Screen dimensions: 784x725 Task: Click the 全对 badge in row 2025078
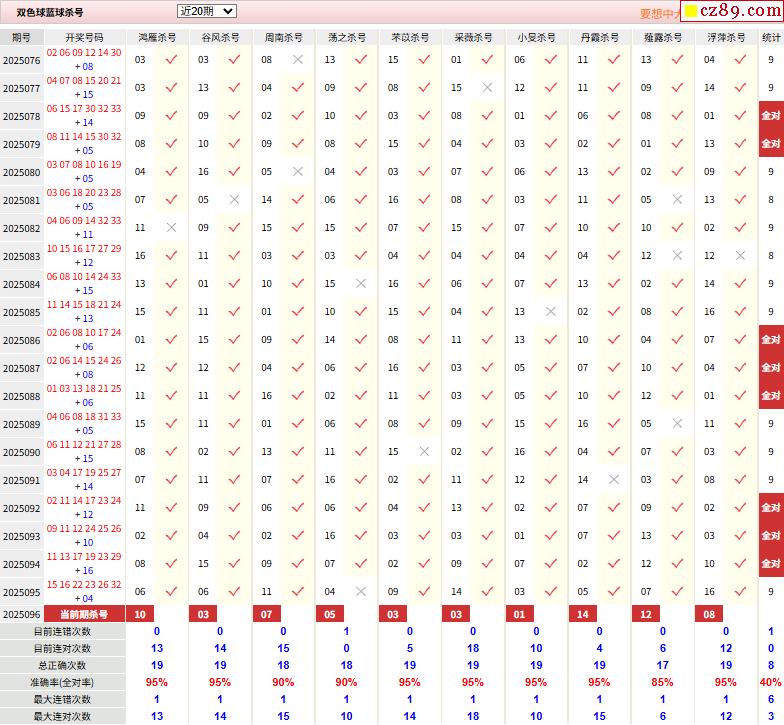771,116
